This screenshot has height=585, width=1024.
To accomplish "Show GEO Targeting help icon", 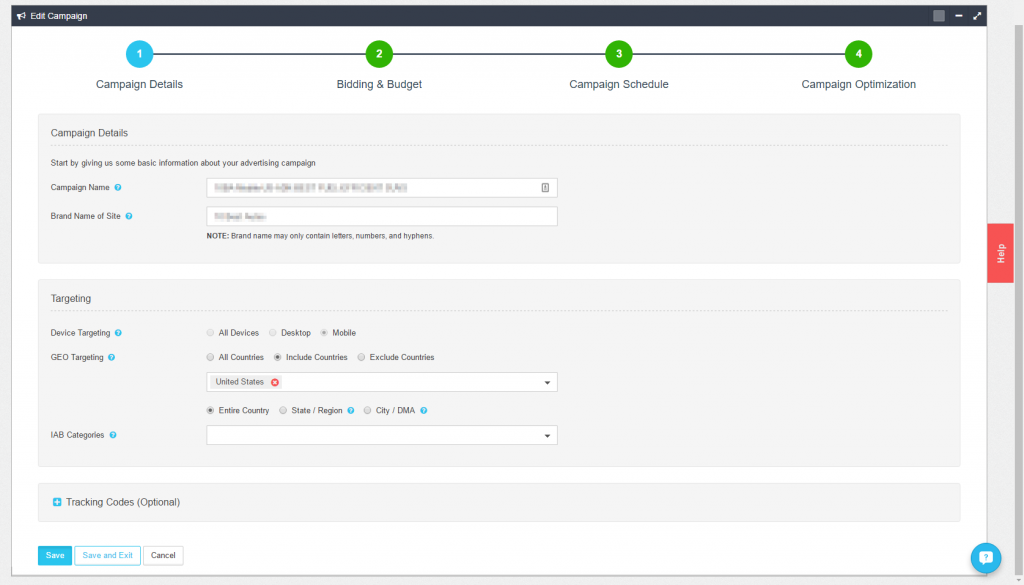I will [112, 358].
